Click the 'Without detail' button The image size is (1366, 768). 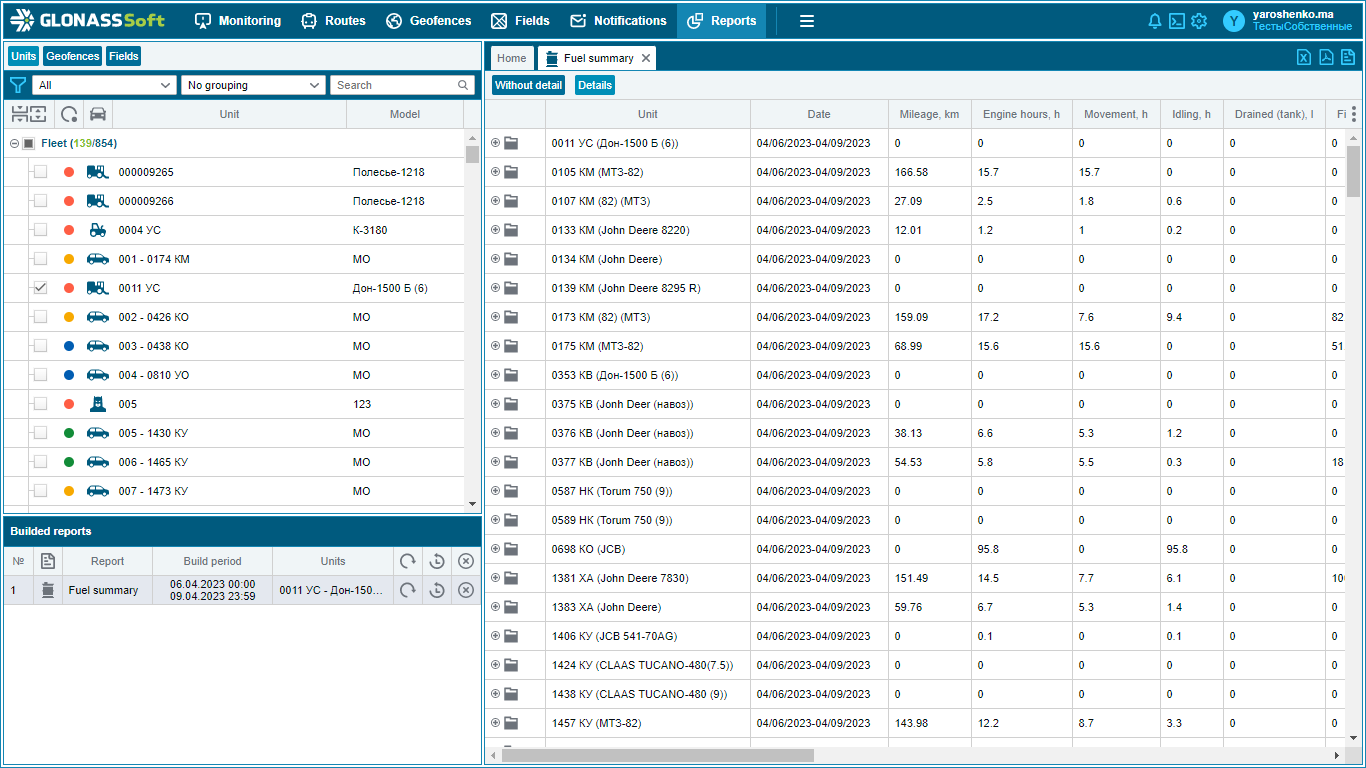[x=528, y=85]
